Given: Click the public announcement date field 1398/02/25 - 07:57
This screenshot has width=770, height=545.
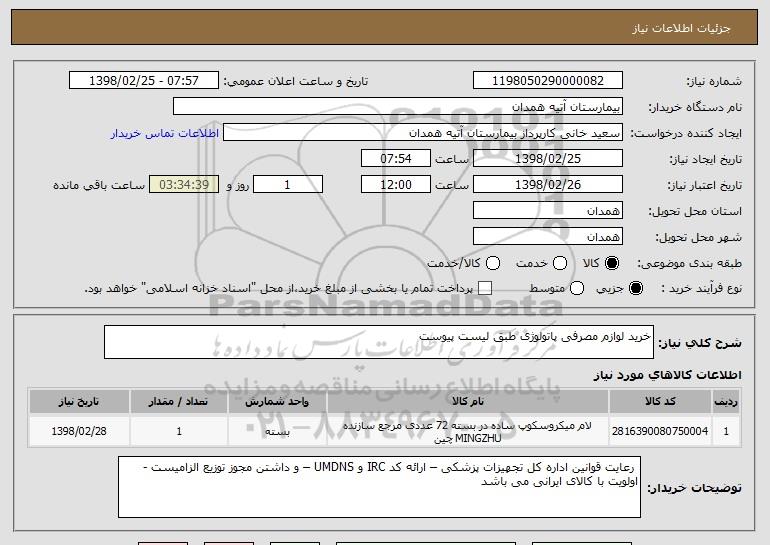Looking at the screenshot, I should pos(144,81).
